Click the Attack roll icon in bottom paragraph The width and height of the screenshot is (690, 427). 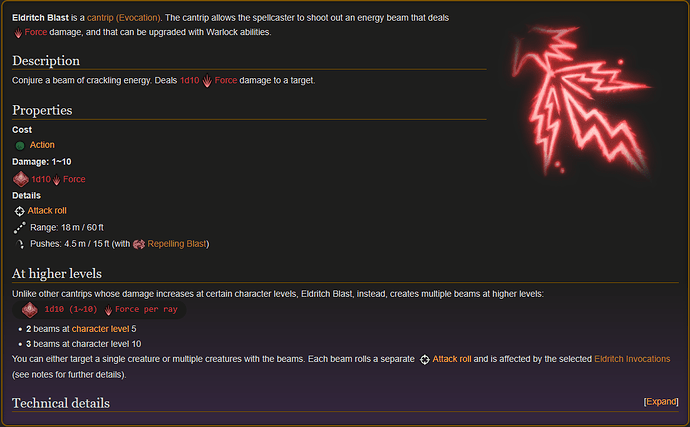[x=424, y=360]
